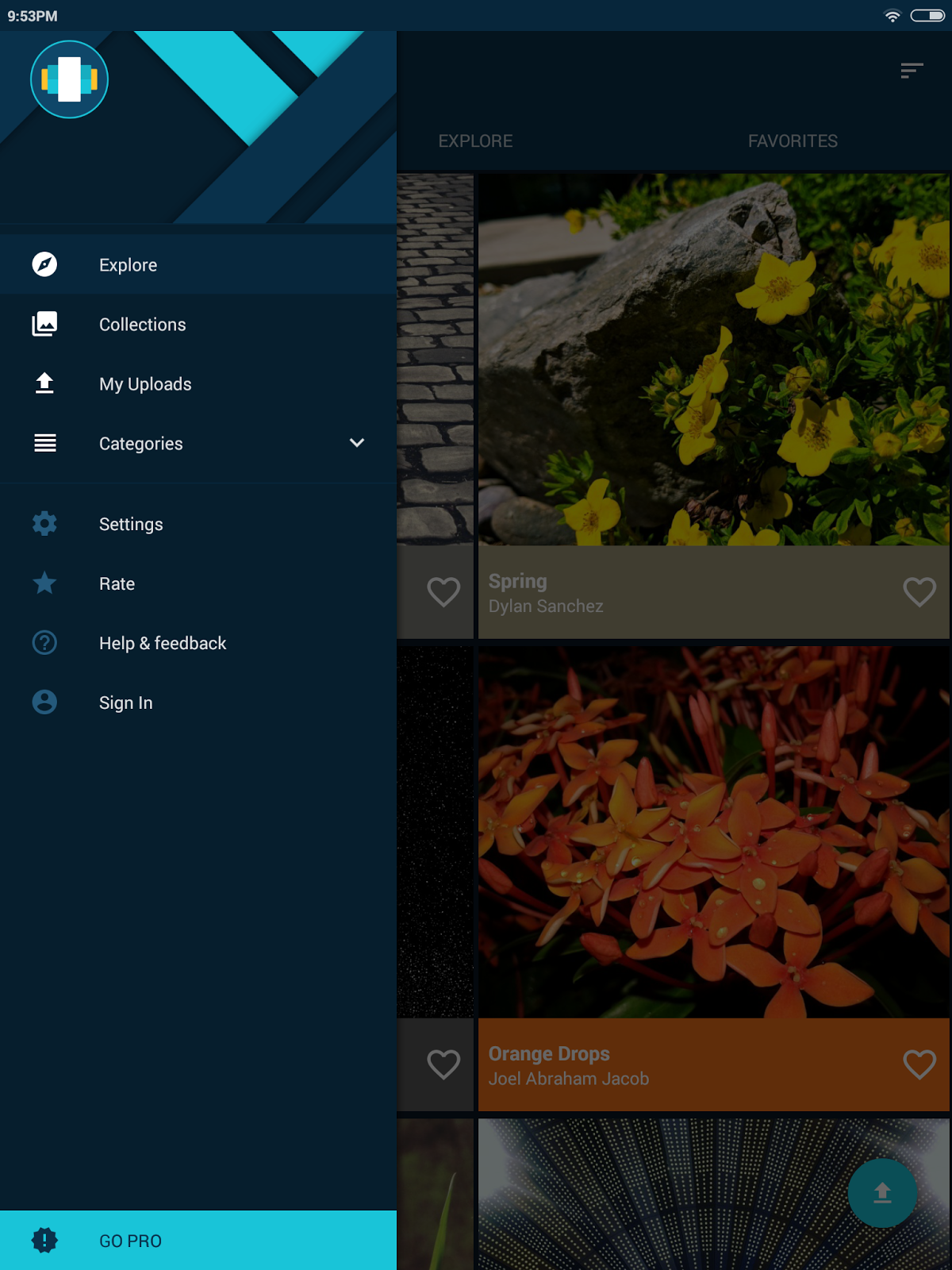Switch to the Favorites tab

tap(793, 141)
